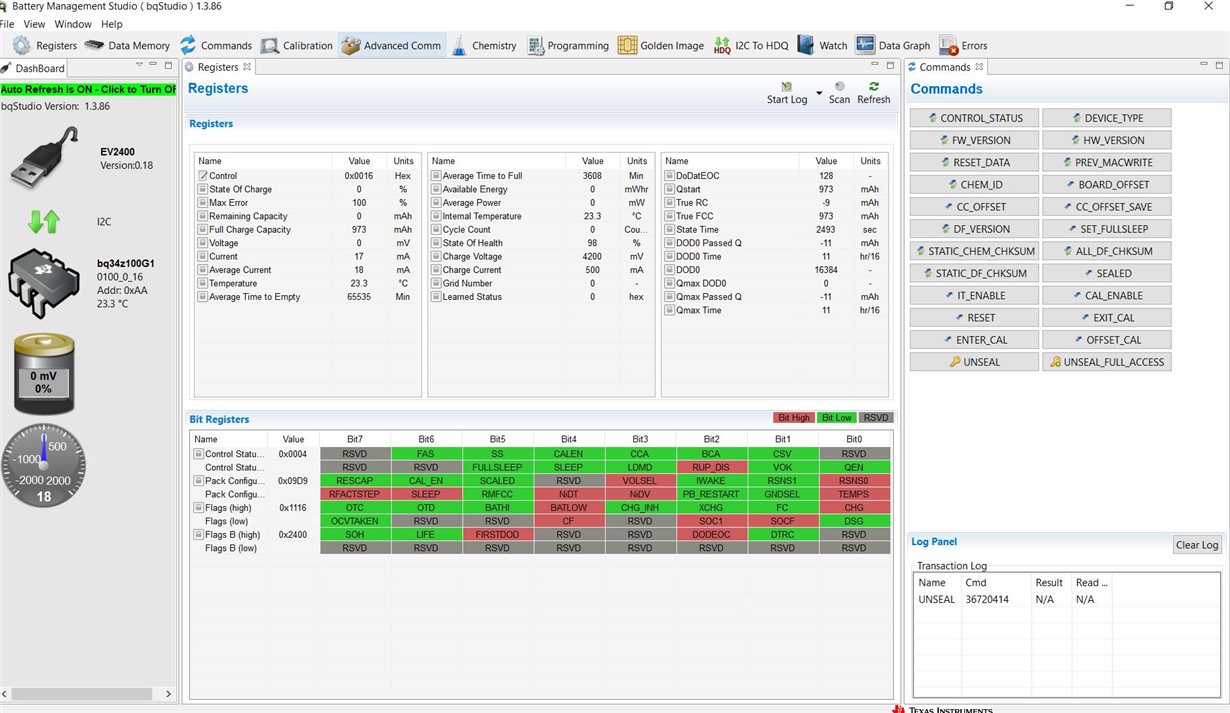Open the Golden Image tool
The image size is (1230, 713).
(661, 45)
